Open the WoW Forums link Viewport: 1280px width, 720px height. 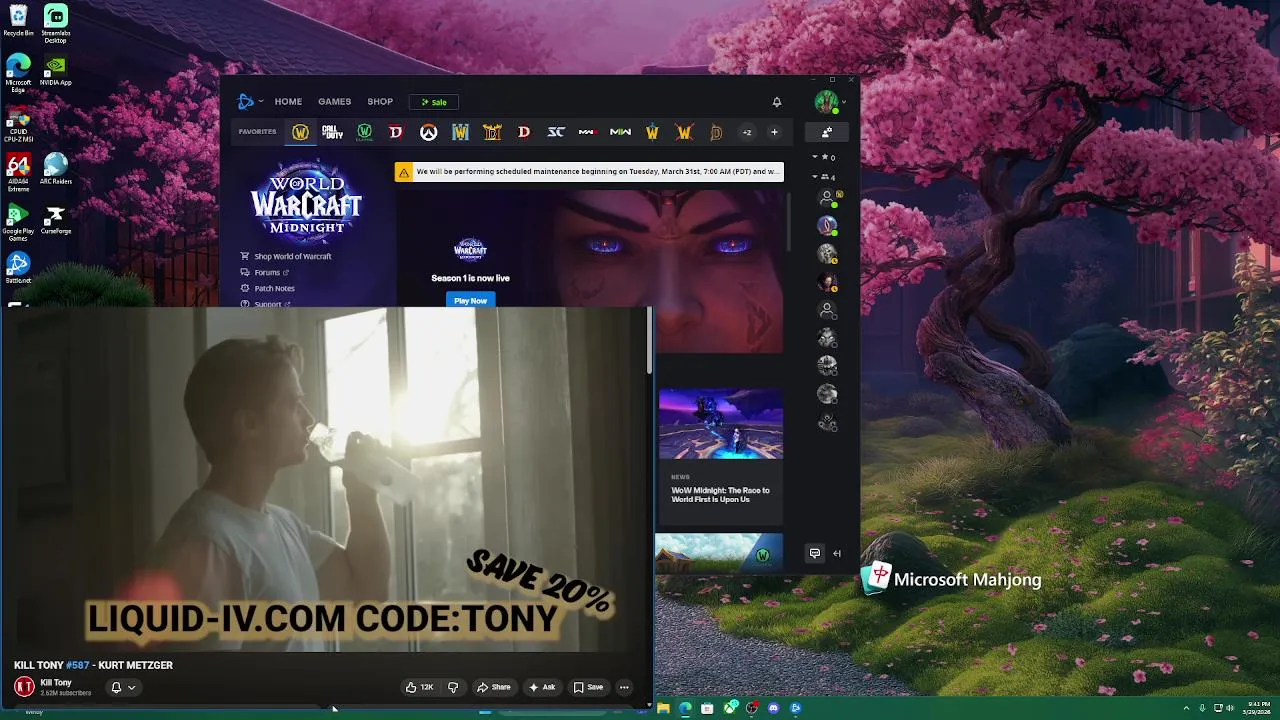click(265, 272)
